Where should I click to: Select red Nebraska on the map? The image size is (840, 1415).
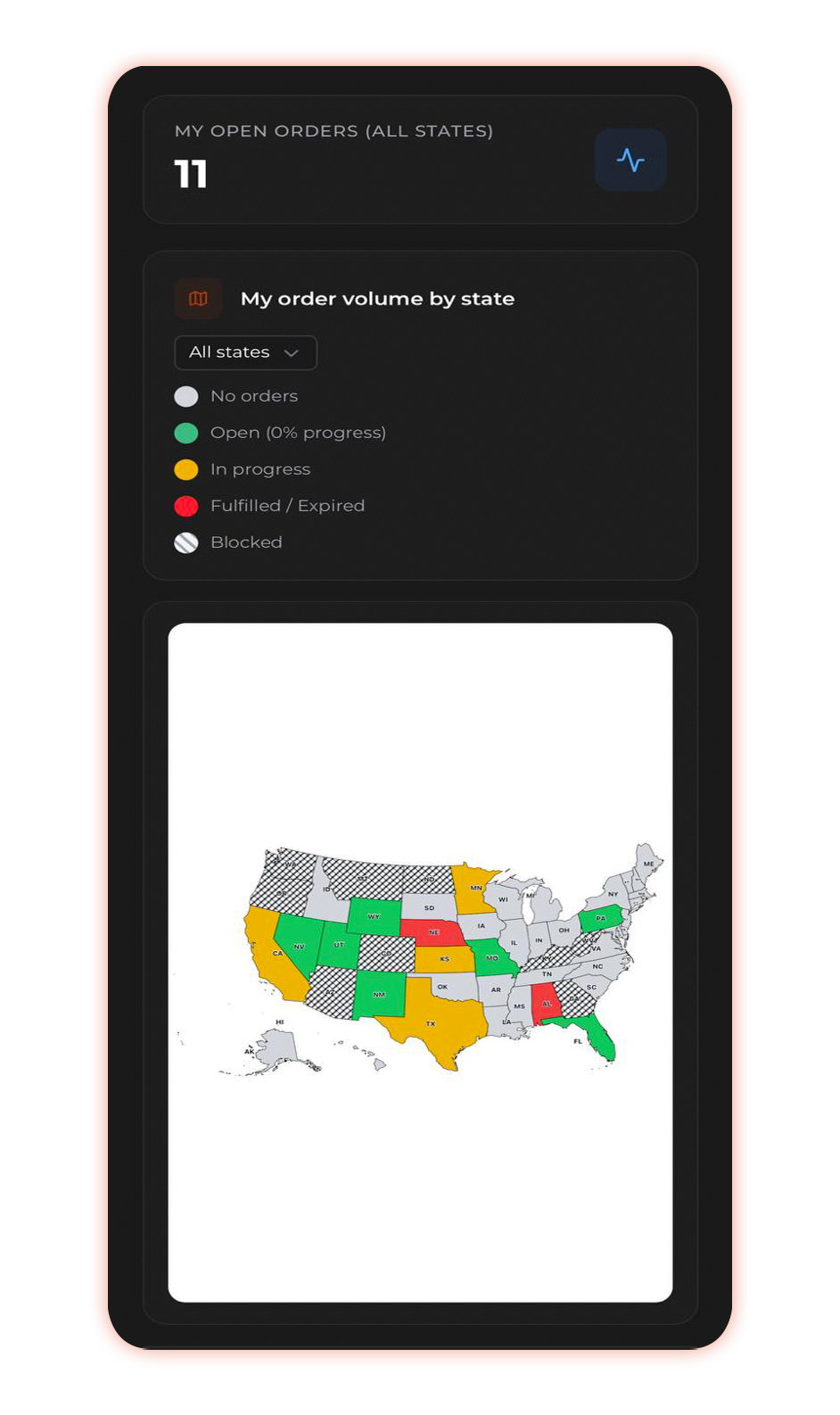[x=433, y=931]
